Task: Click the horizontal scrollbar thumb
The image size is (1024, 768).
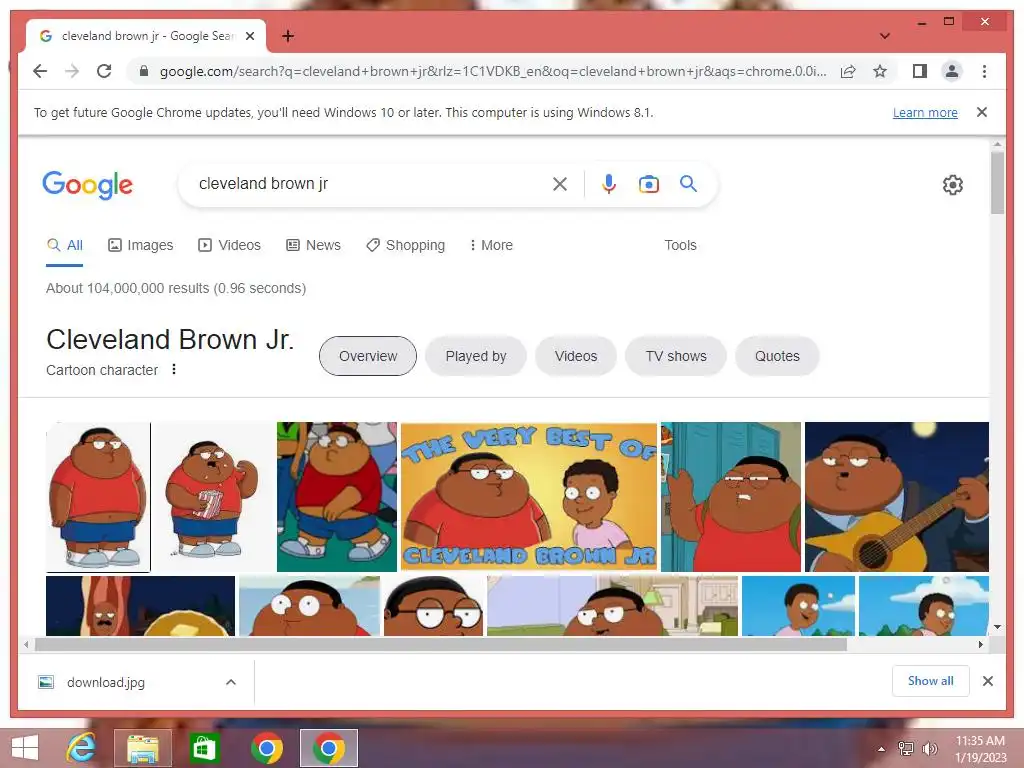Action: coord(441,645)
